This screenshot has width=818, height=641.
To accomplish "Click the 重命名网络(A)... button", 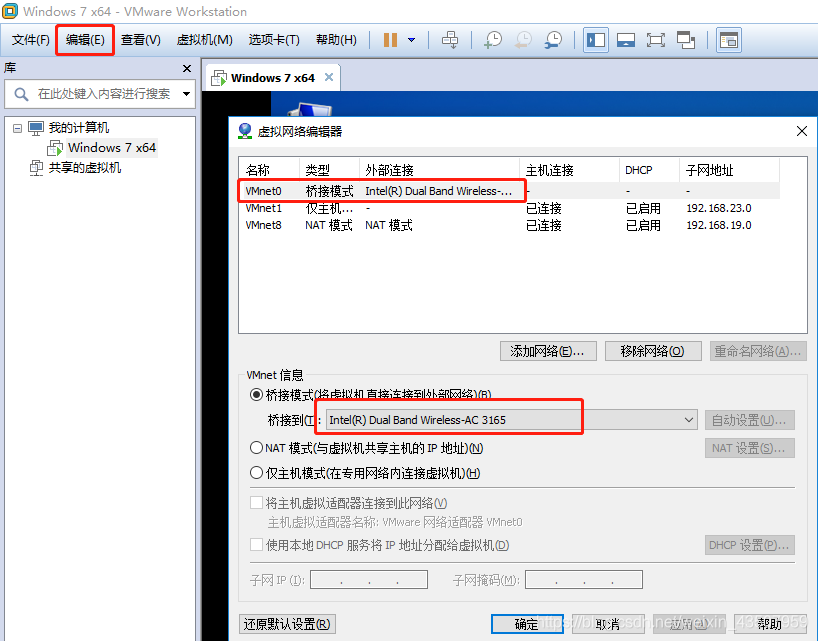I will click(x=758, y=351).
